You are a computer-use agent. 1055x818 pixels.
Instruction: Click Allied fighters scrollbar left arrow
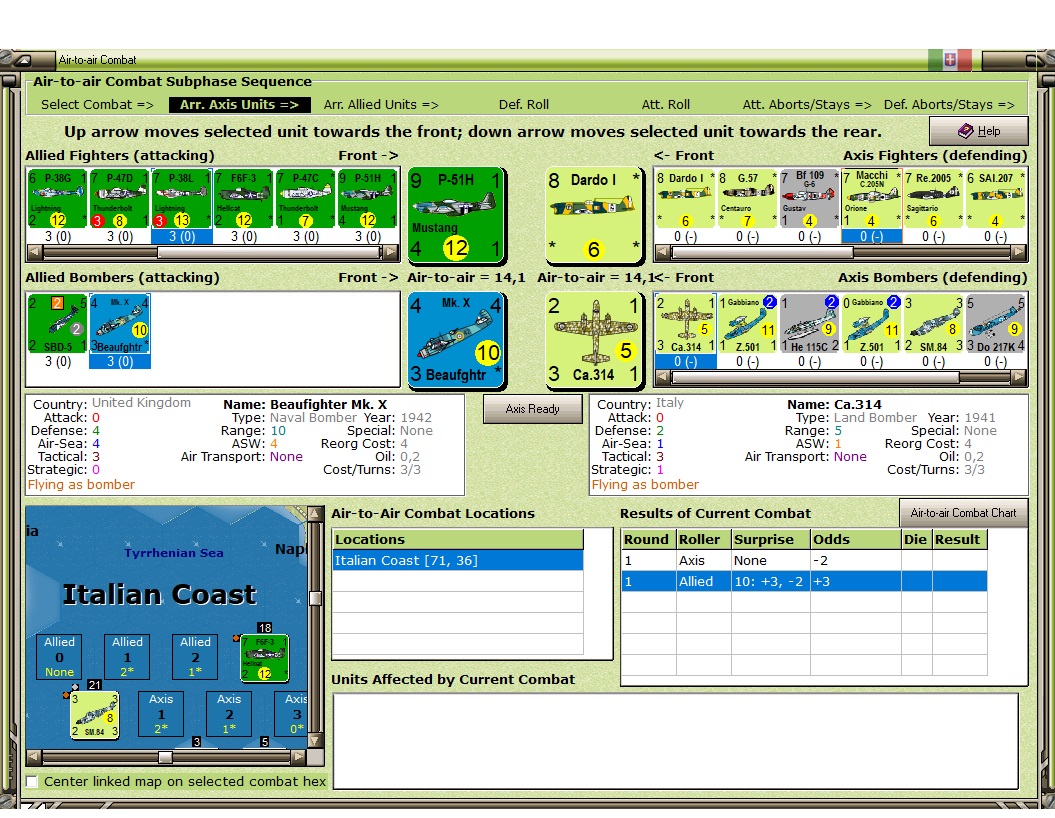click(34, 253)
